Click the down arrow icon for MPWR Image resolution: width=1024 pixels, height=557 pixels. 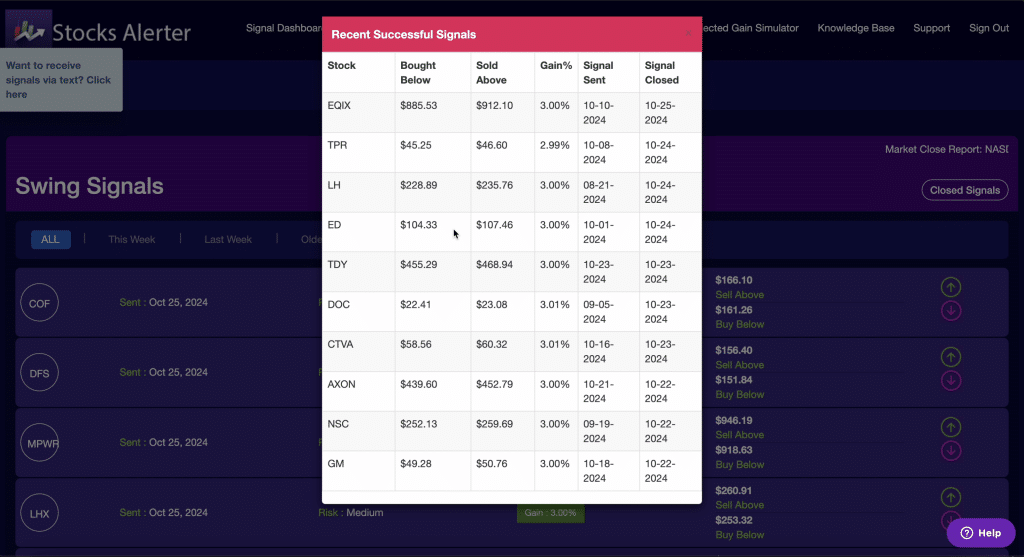[951, 451]
